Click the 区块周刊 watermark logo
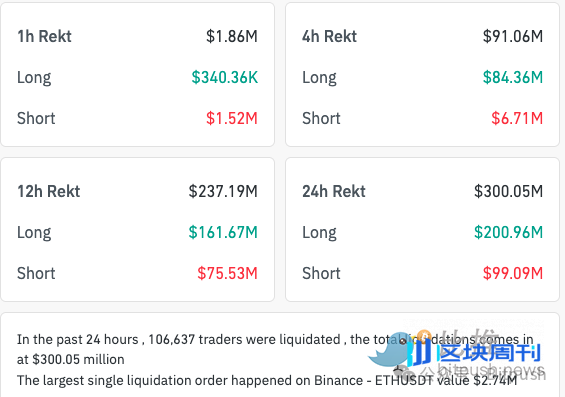The width and height of the screenshot is (565, 397). click(x=476, y=353)
